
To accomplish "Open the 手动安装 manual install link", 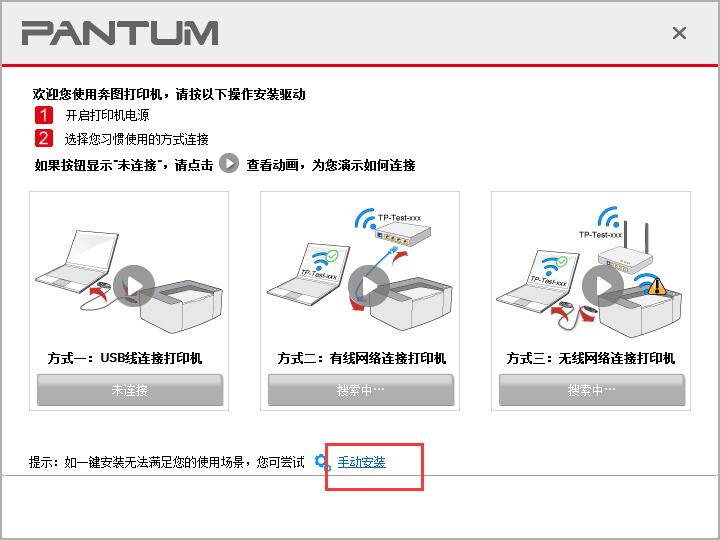I will coord(361,462).
